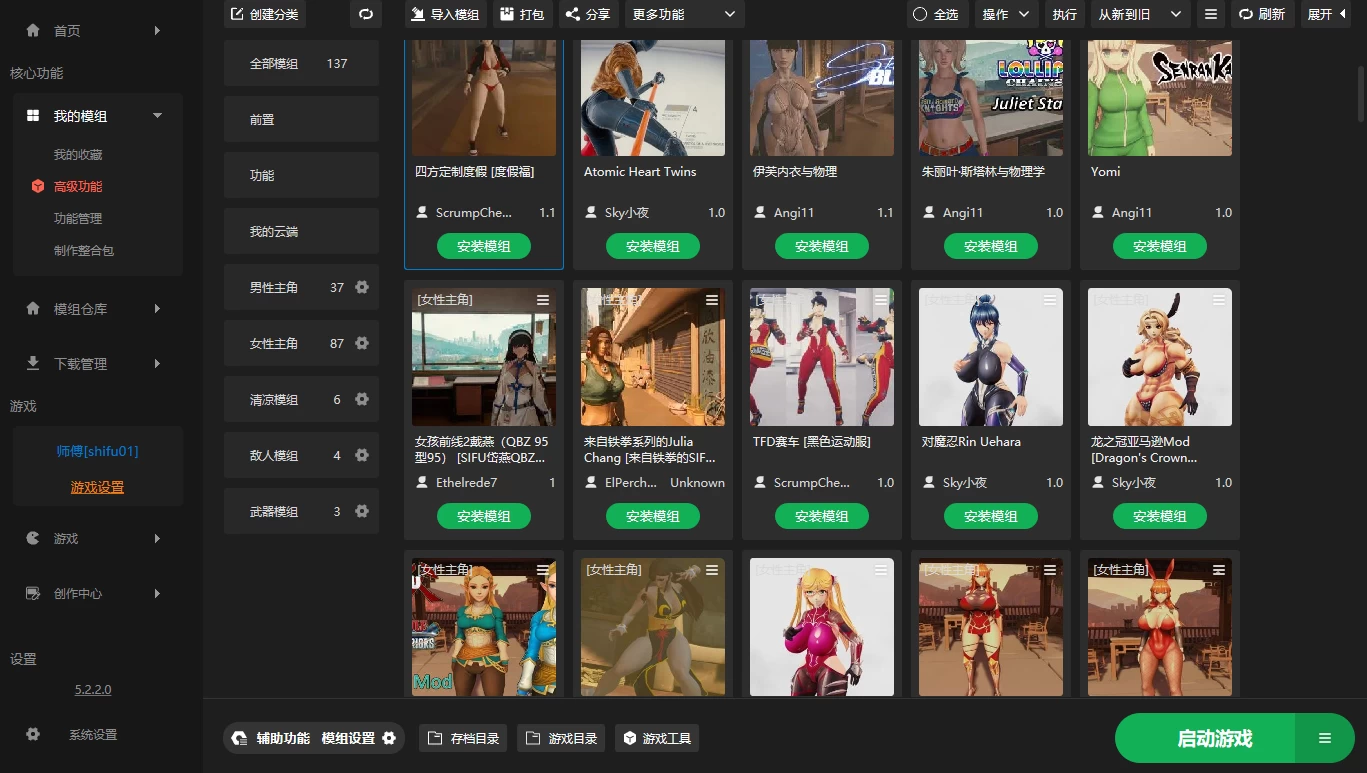Viewport: 1367px width, 773px height.
Task: Install the Atomic Heart Twins mod
Action: click(653, 246)
